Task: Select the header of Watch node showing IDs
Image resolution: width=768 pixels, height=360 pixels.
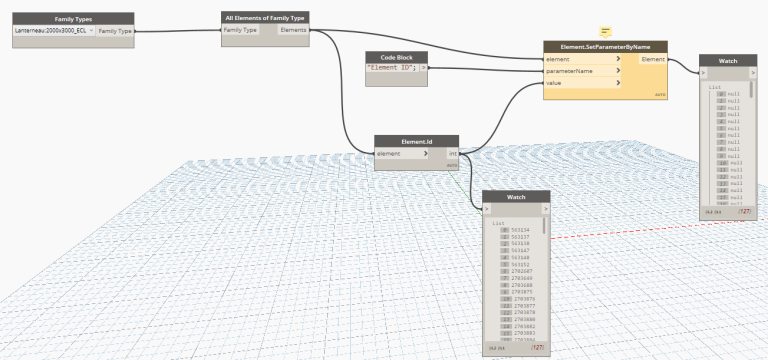Action: [x=516, y=196]
